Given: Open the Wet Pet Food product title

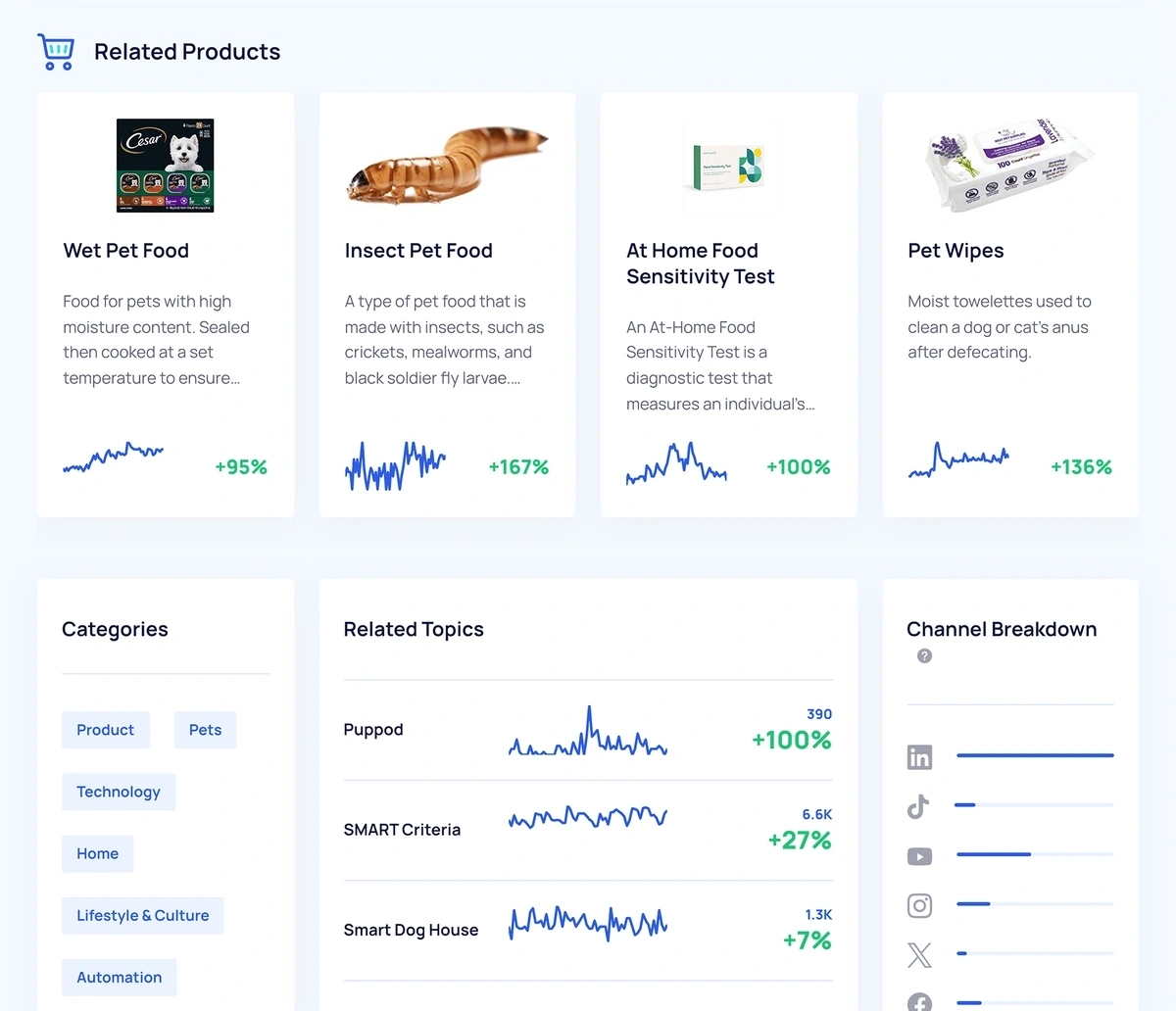Looking at the screenshot, I should [x=126, y=251].
